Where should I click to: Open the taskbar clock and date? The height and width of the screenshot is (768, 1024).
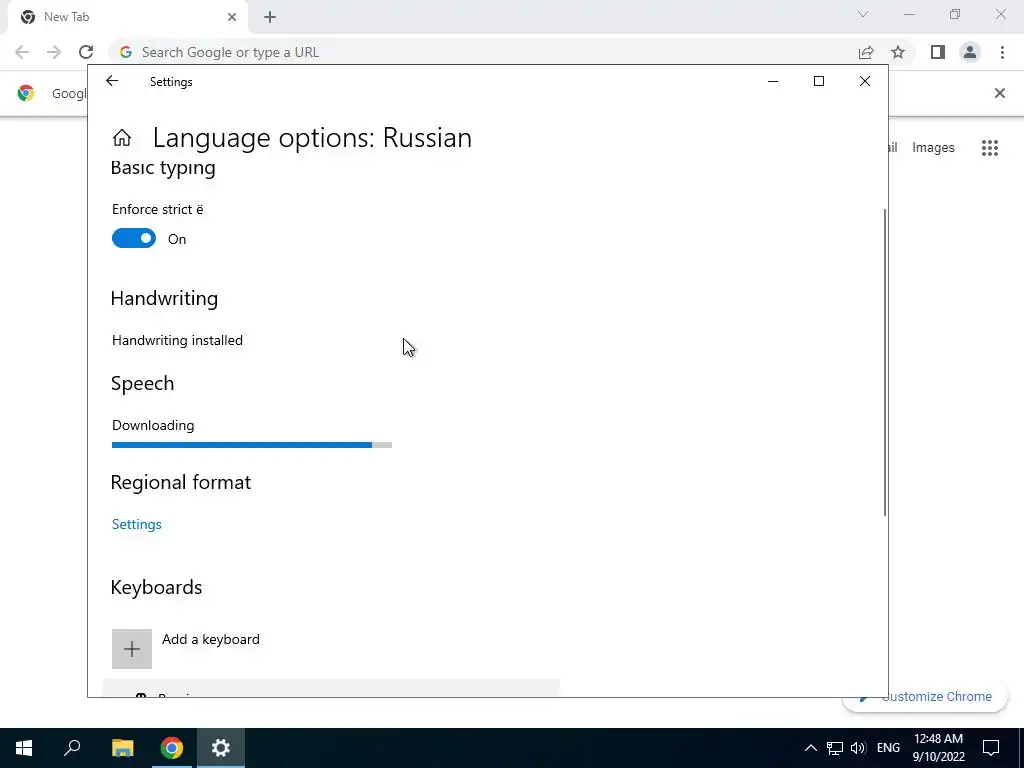tap(938, 748)
